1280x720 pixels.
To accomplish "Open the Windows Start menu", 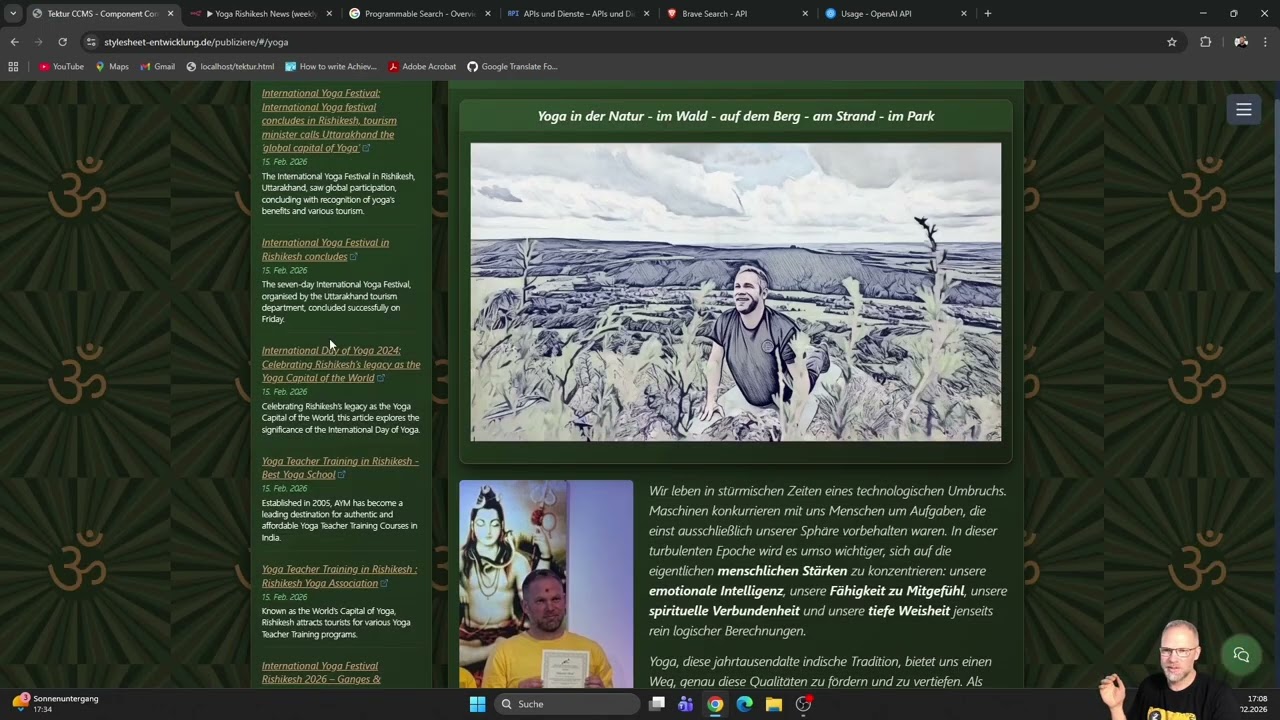I will pyautogui.click(x=477, y=704).
